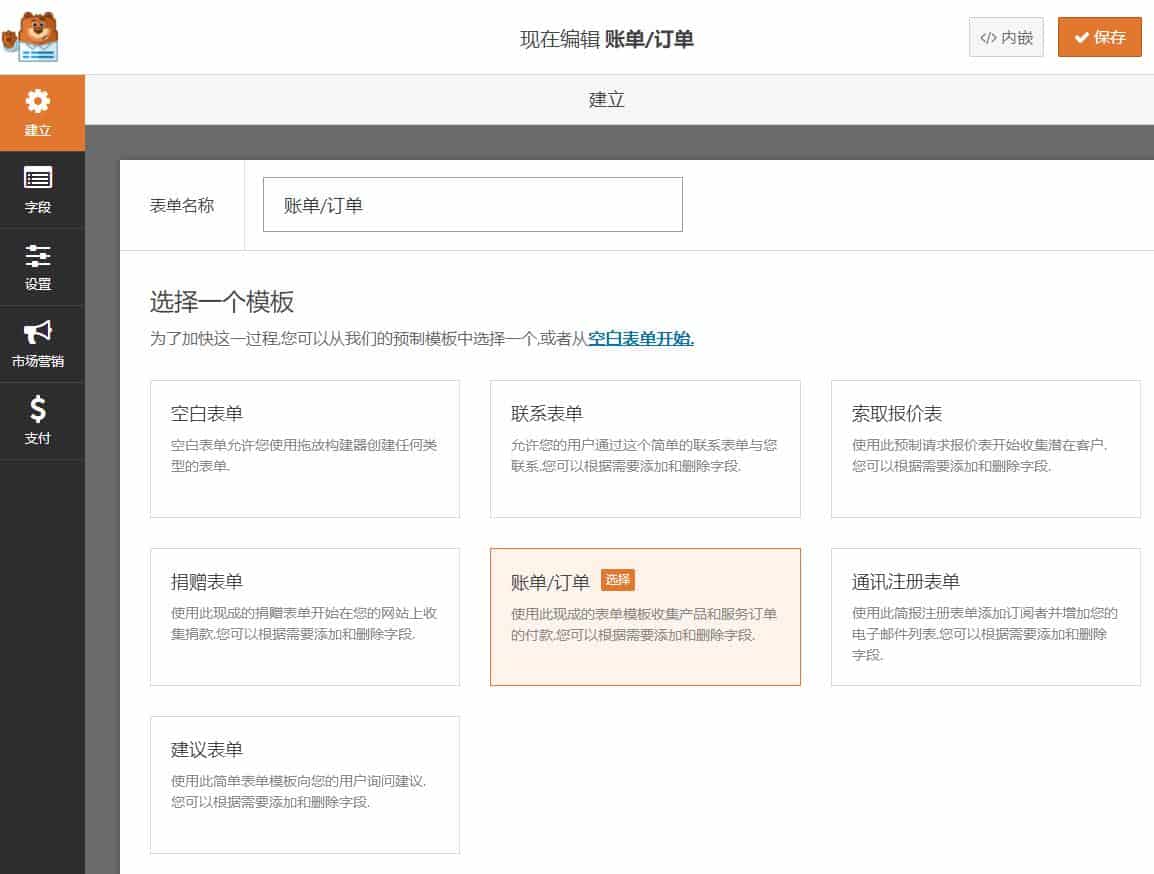The width and height of the screenshot is (1154, 874).
Task: Choose the 捐赠表单 template card
Action: point(305,617)
